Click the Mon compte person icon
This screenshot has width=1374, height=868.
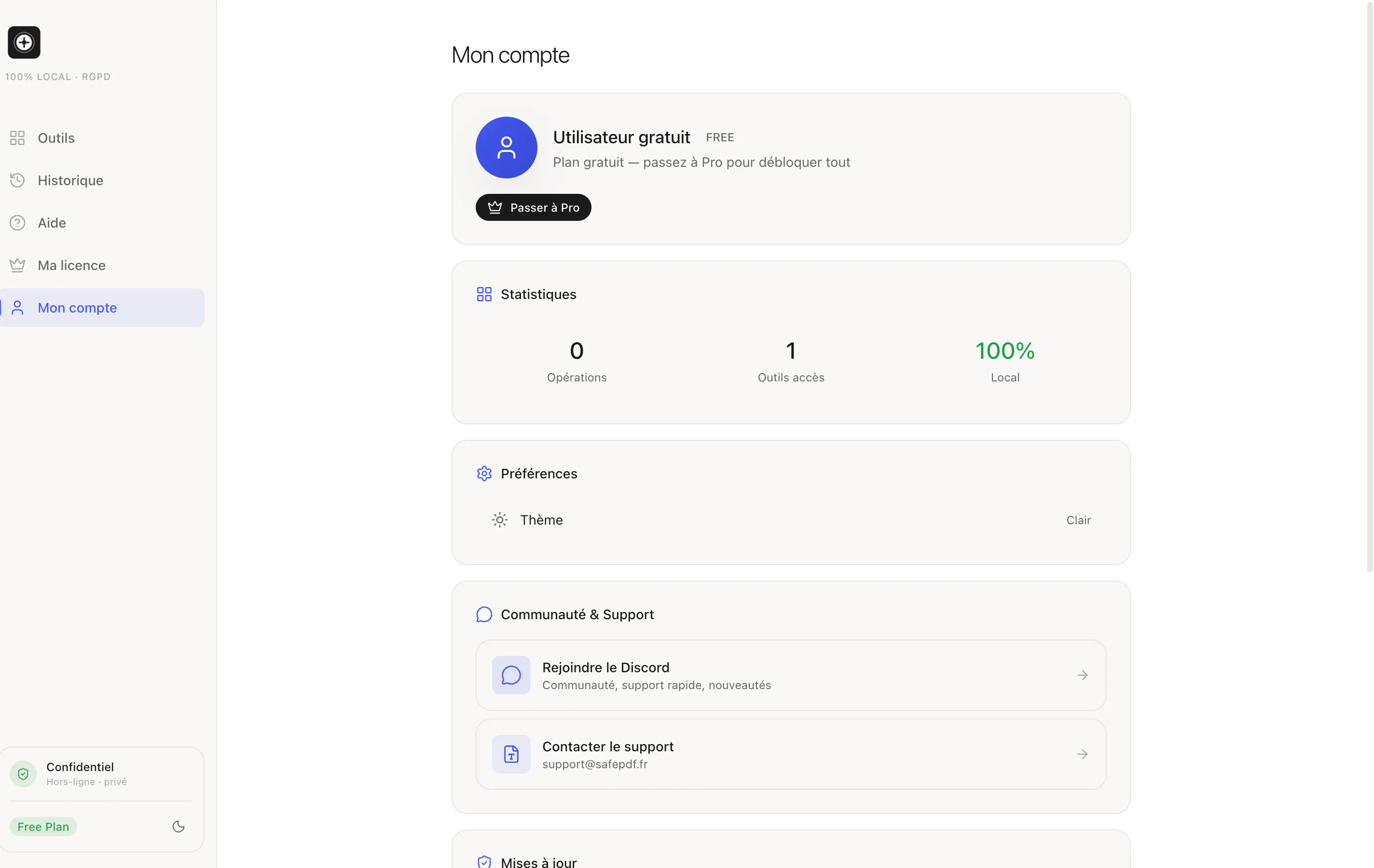tap(17, 307)
